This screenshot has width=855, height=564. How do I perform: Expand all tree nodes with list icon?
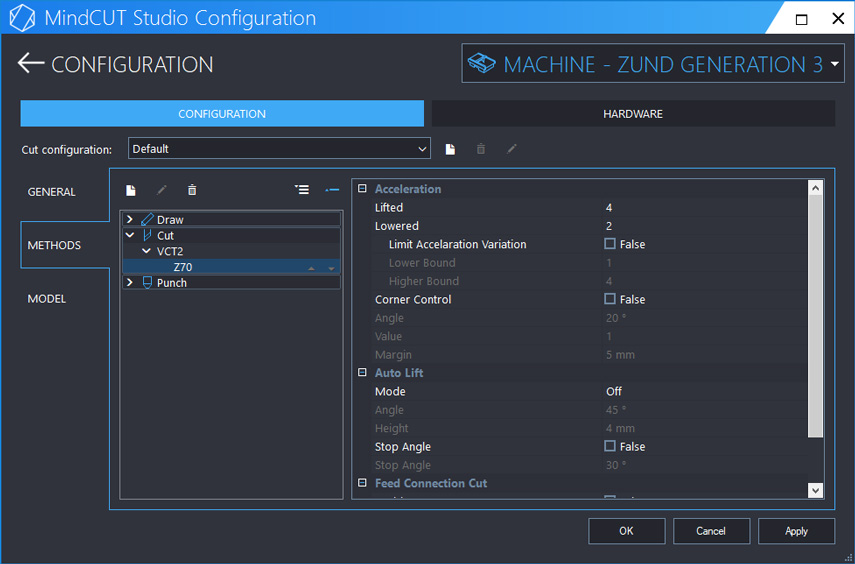(x=302, y=189)
